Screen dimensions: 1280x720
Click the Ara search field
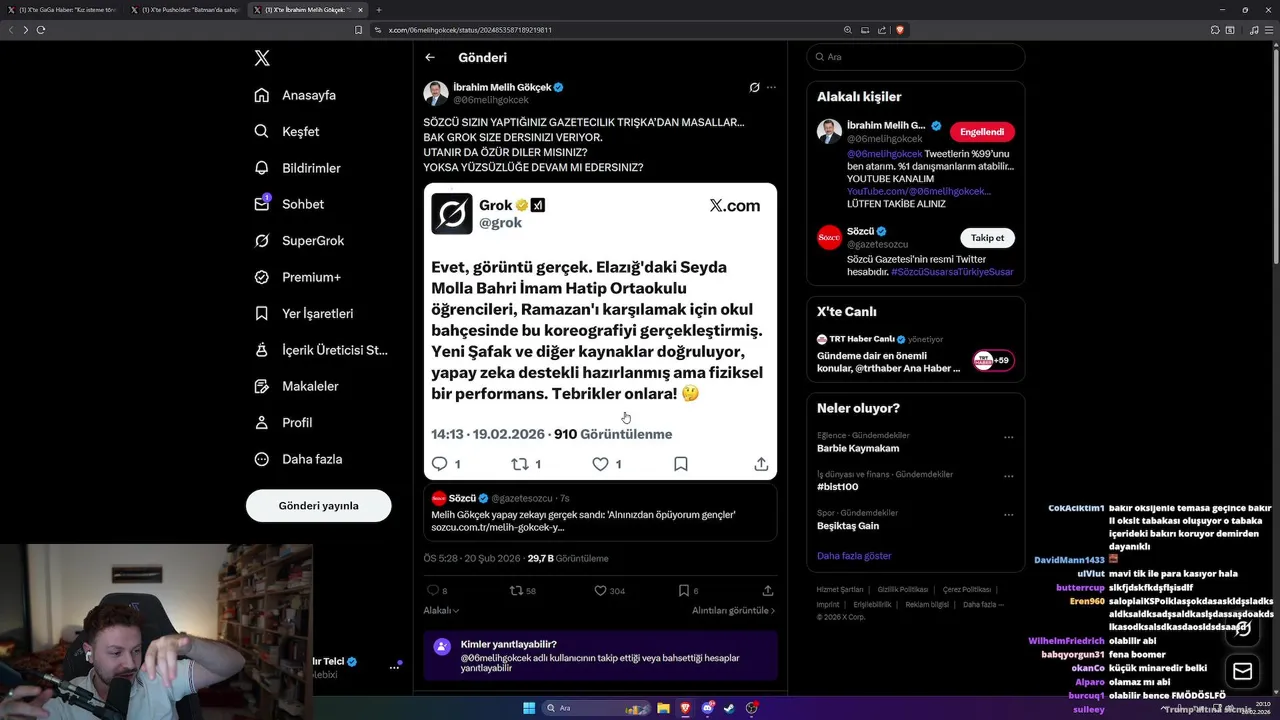coord(916,57)
